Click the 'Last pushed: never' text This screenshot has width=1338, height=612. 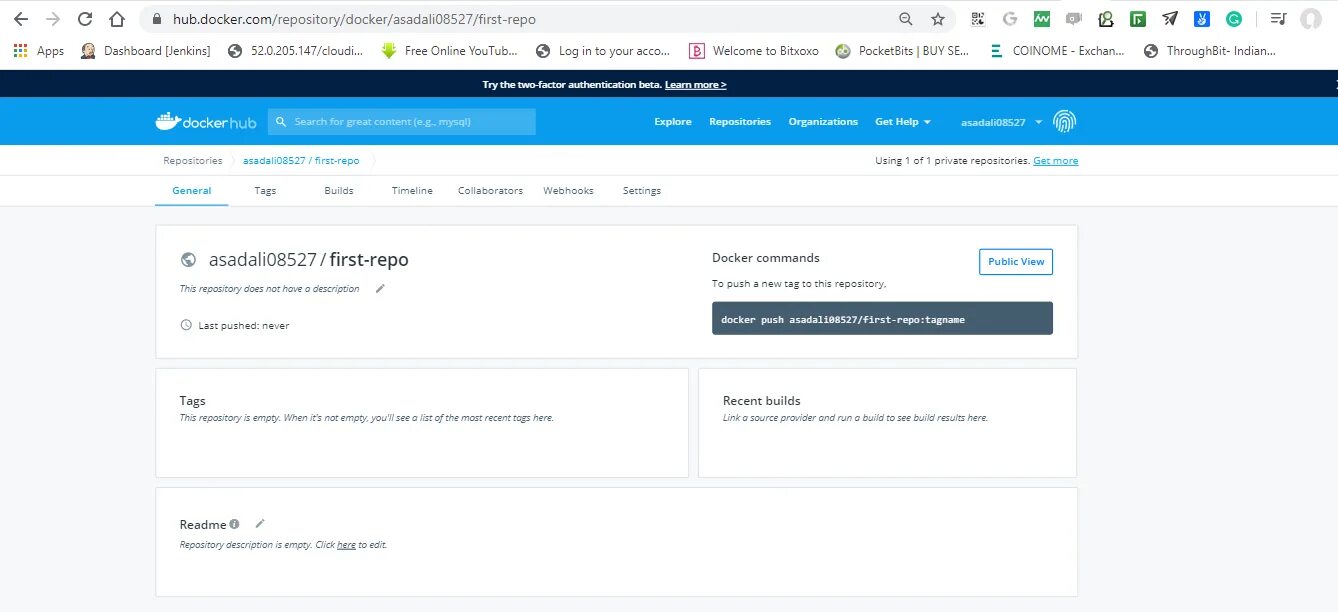click(244, 326)
